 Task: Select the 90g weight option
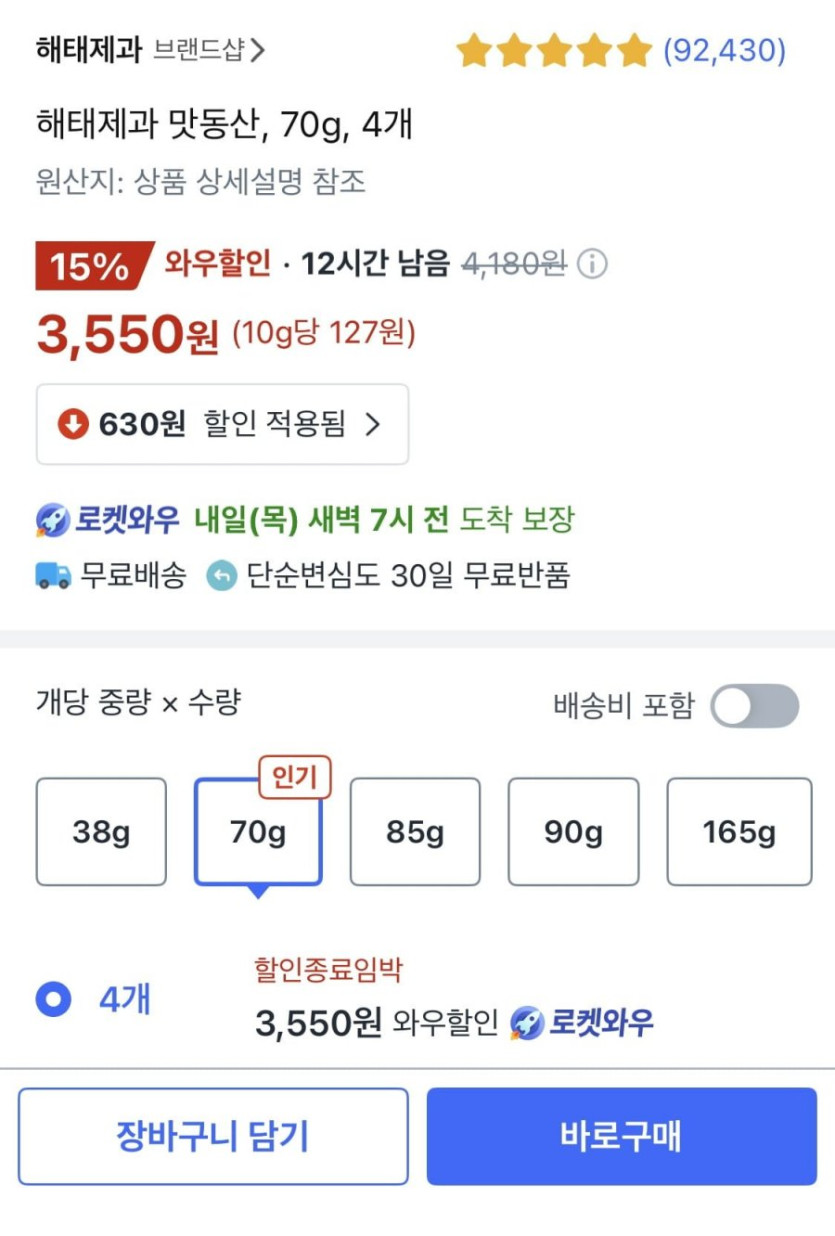point(573,832)
